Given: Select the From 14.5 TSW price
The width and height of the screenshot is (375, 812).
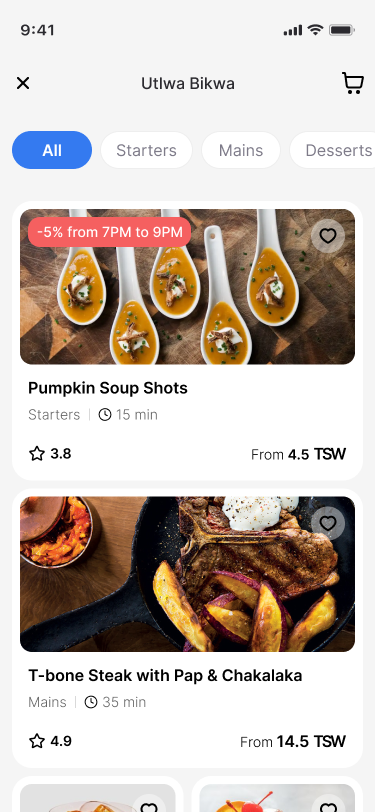Looking at the screenshot, I should tap(293, 742).
